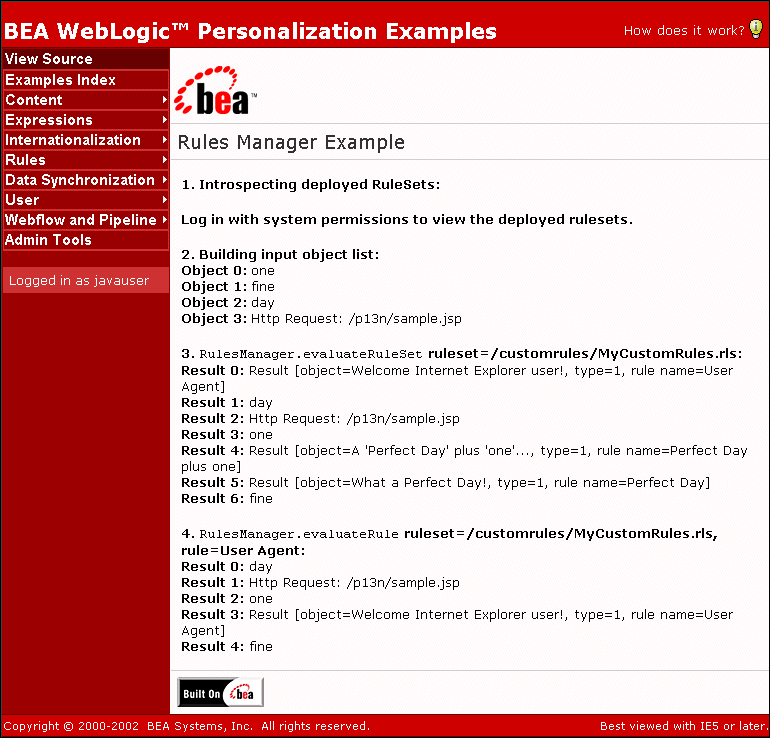Viewport: 770px width, 738px height.
Task: Select the Content menu item
Action: [85, 100]
